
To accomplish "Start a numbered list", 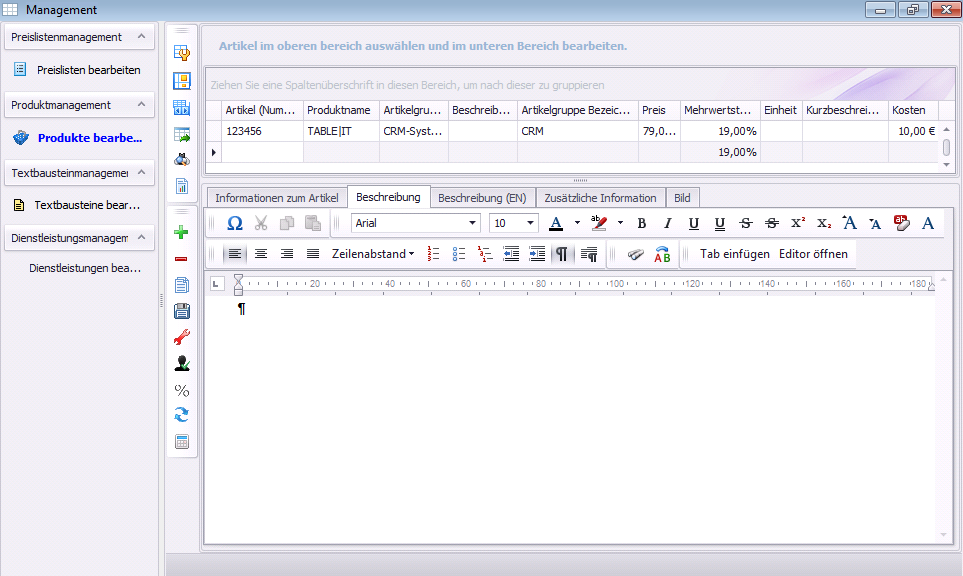I will click(434, 254).
